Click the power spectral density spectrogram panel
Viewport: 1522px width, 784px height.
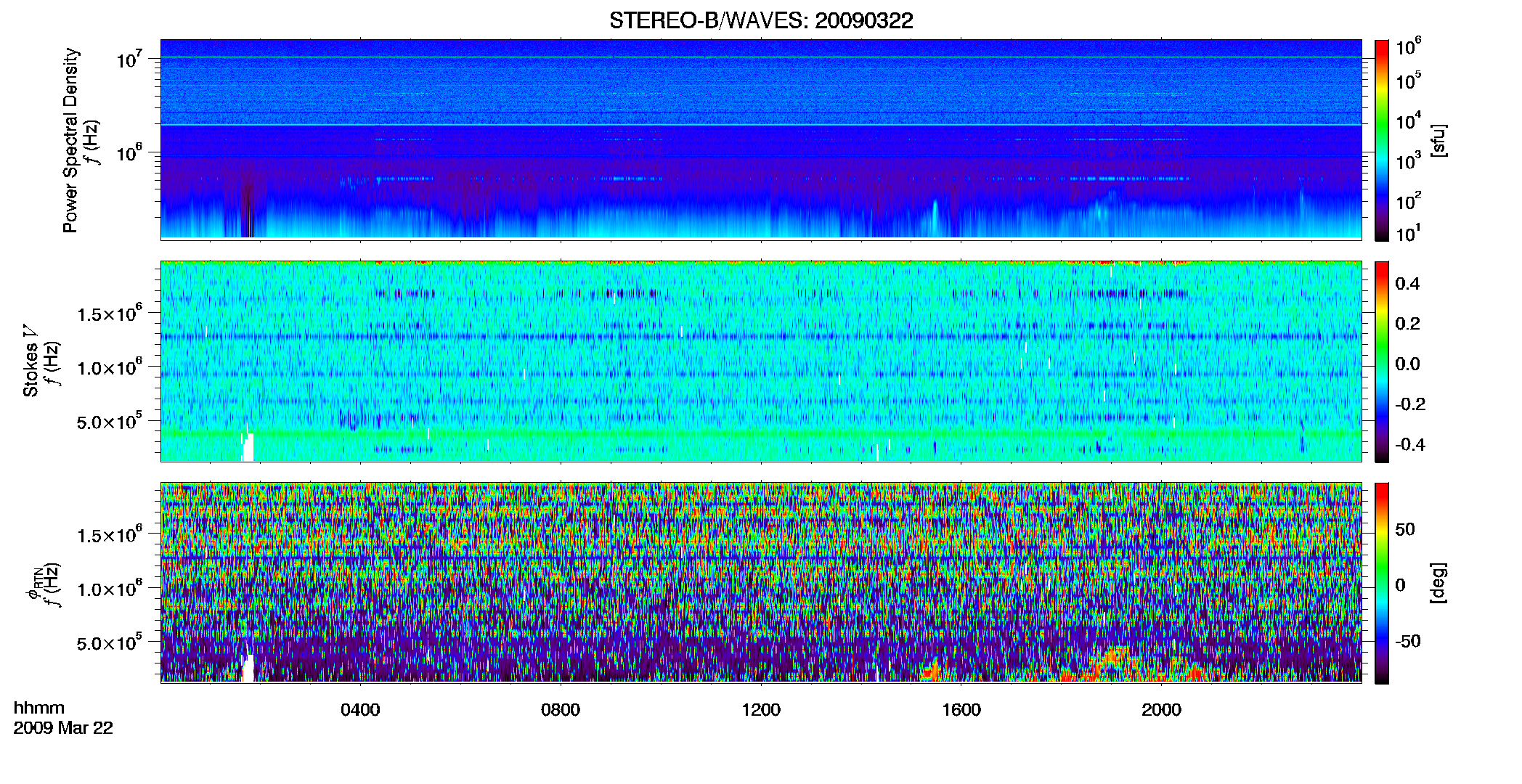coord(761,139)
